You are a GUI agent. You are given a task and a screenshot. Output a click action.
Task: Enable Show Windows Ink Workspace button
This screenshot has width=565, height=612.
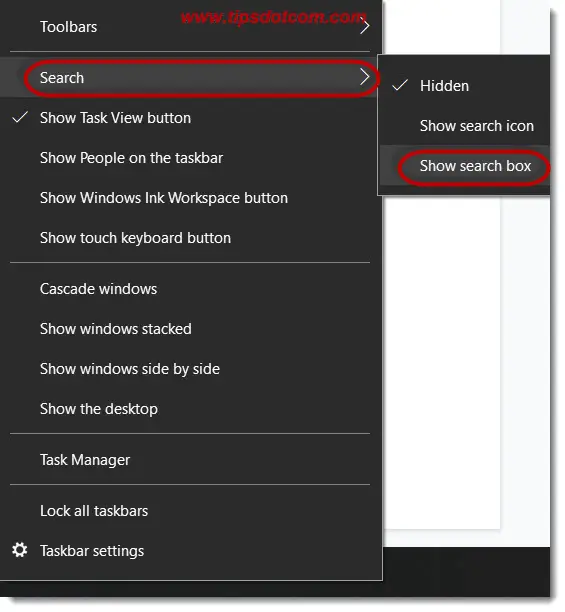click(191, 198)
